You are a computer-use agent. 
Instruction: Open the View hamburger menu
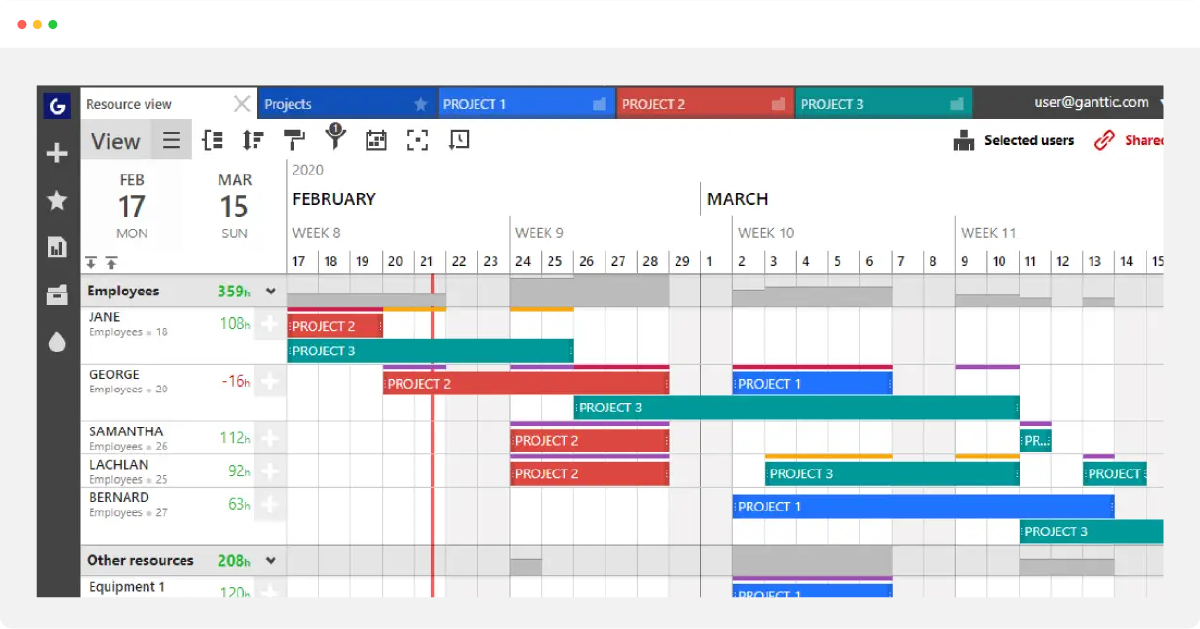coord(172,141)
